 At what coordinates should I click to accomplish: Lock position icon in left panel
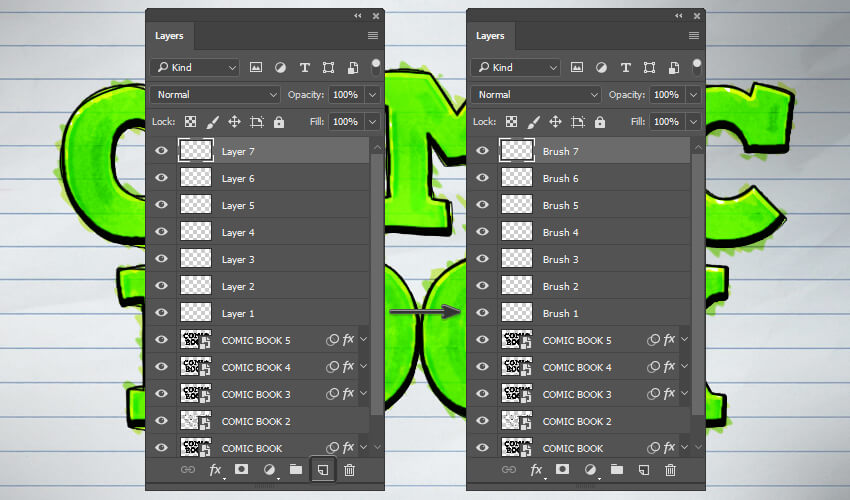(234, 121)
